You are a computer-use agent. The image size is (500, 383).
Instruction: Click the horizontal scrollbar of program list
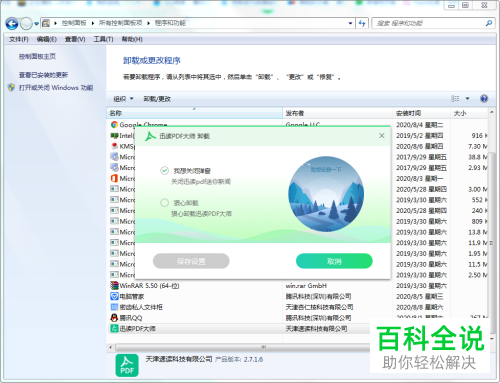tap(242, 347)
